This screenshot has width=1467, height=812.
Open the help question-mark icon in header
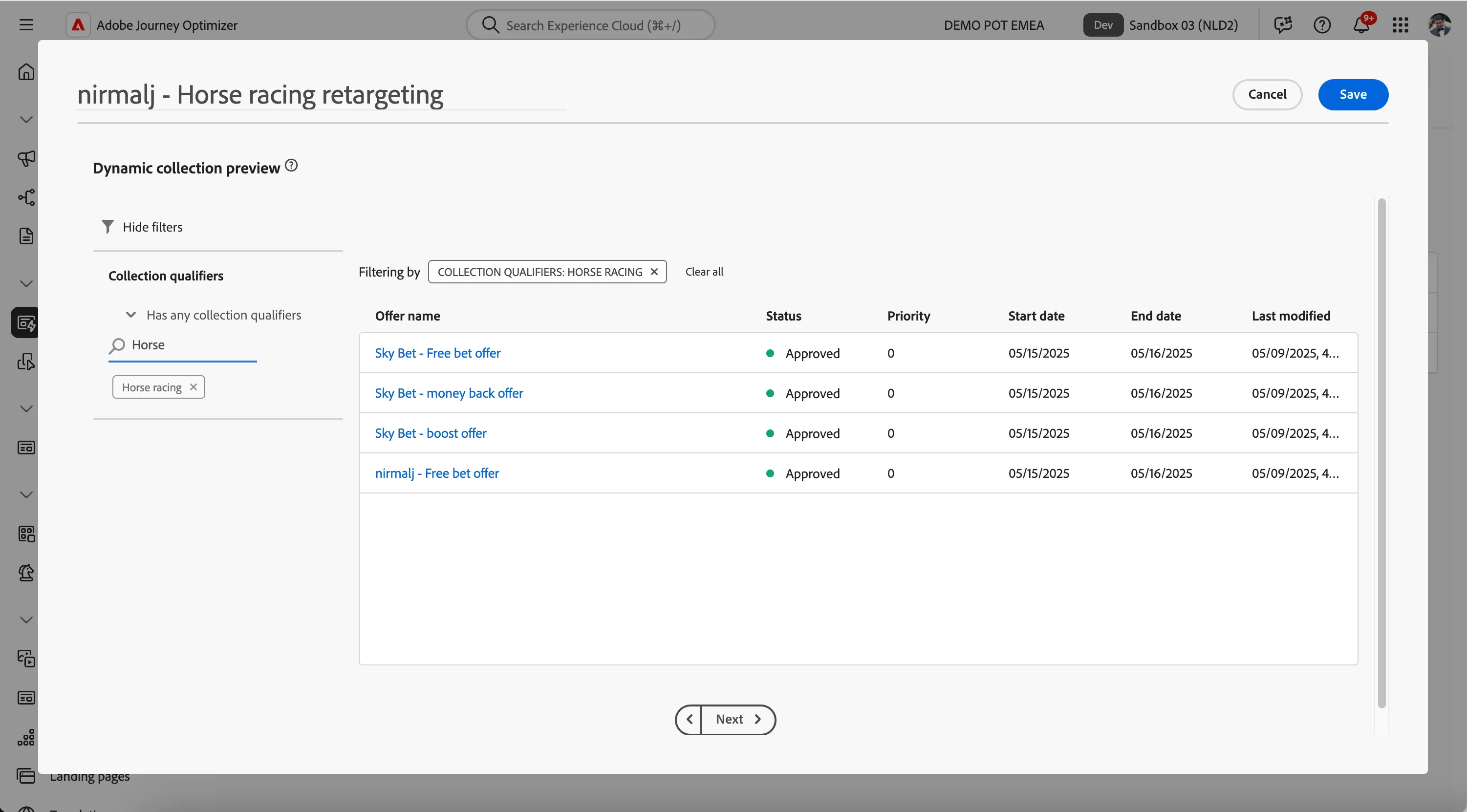[1322, 25]
